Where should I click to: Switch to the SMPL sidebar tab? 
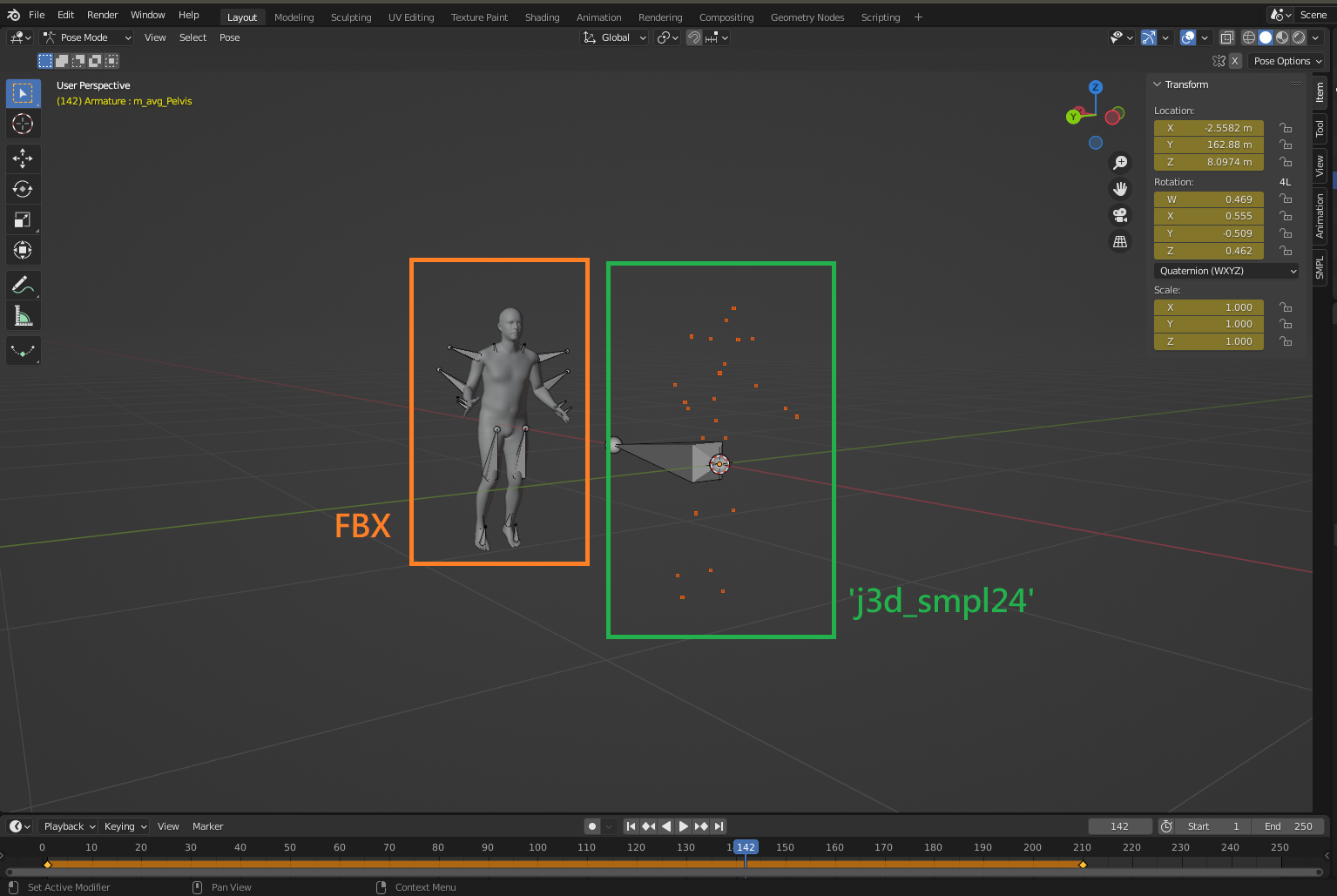[1319, 264]
